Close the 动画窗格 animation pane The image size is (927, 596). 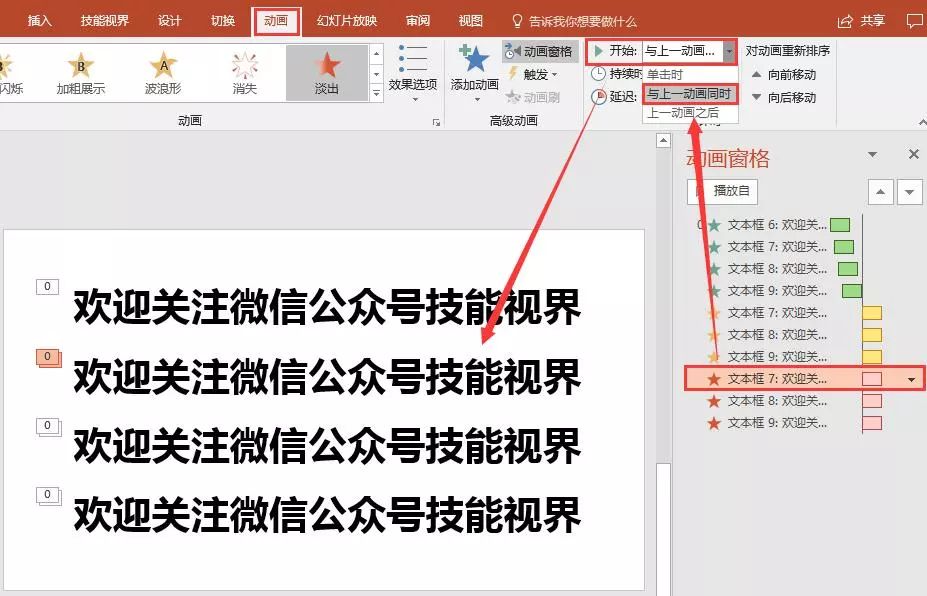pos(913,154)
